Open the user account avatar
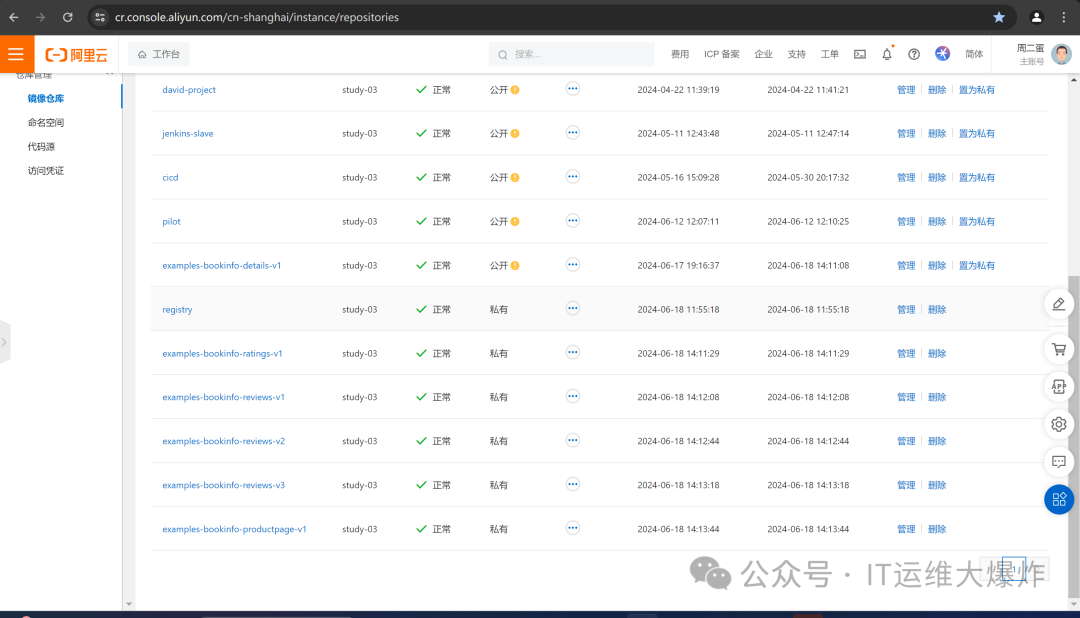The height and width of the screenshot is (618, 1080). tap(1061, 54)
